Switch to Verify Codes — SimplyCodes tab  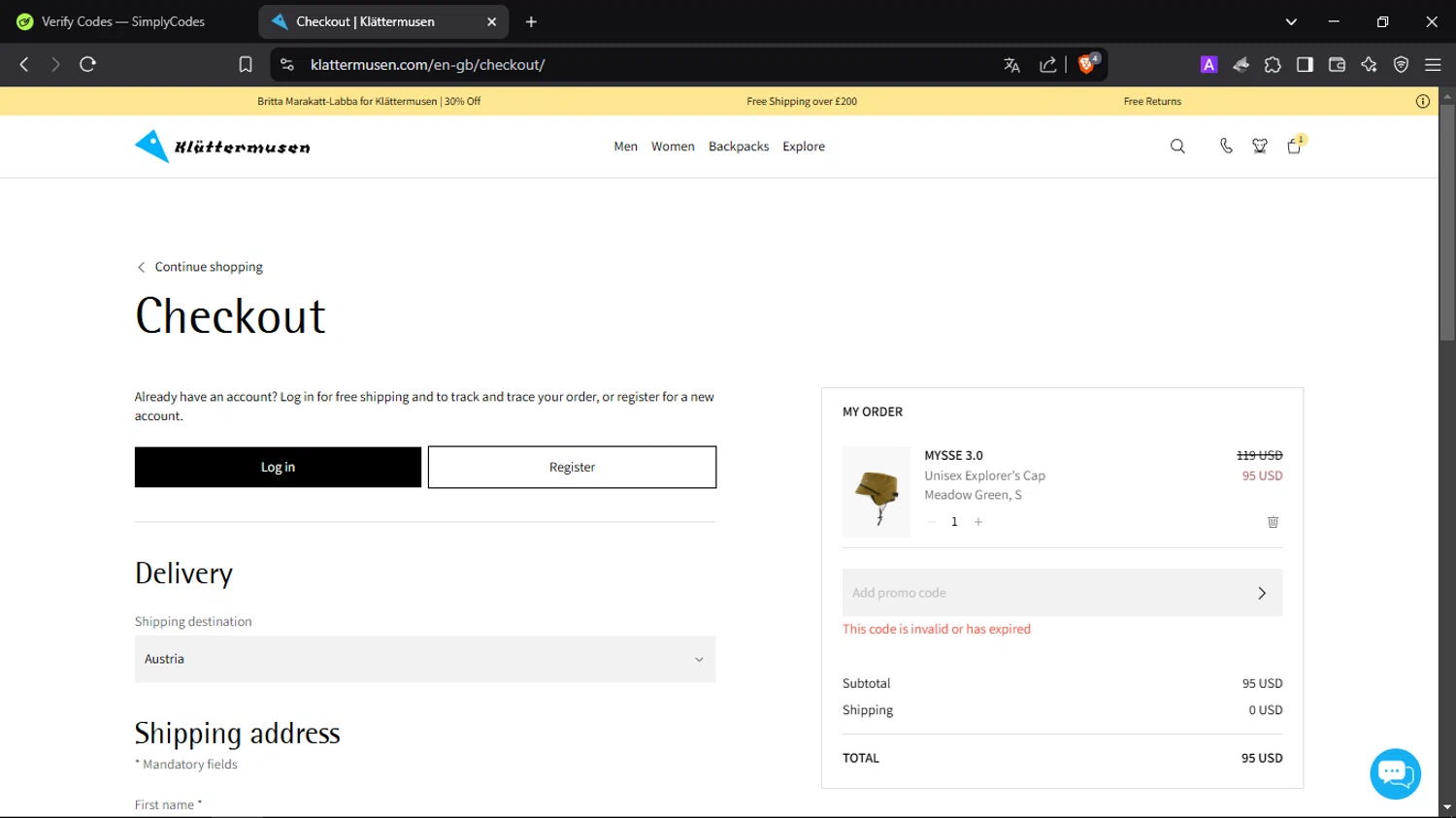pos(124,21)
